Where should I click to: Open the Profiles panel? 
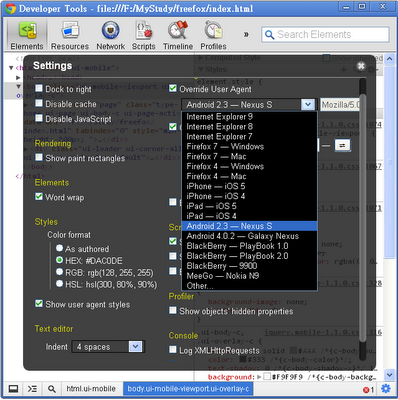point(213,36)
